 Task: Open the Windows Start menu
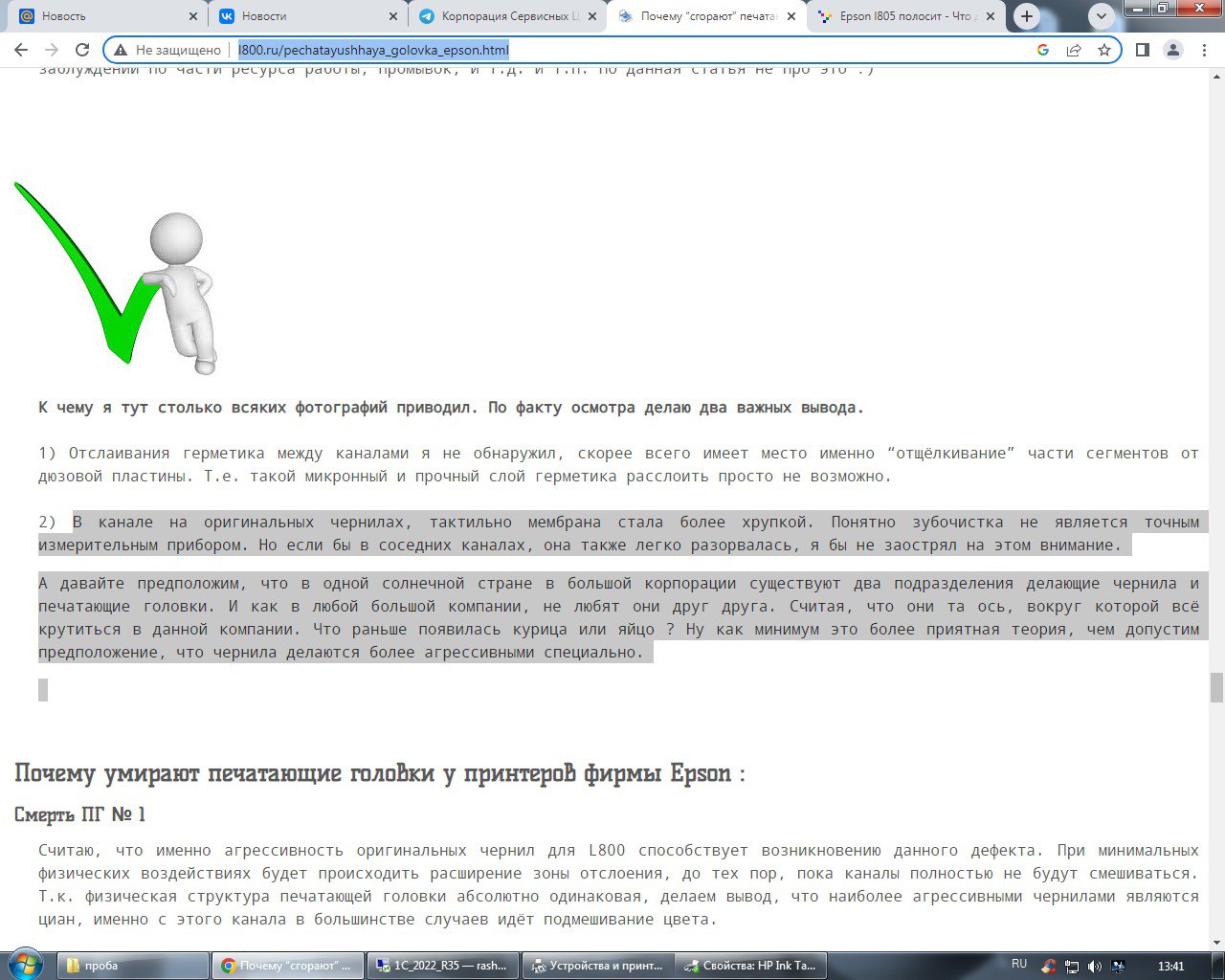coord(26,965)
